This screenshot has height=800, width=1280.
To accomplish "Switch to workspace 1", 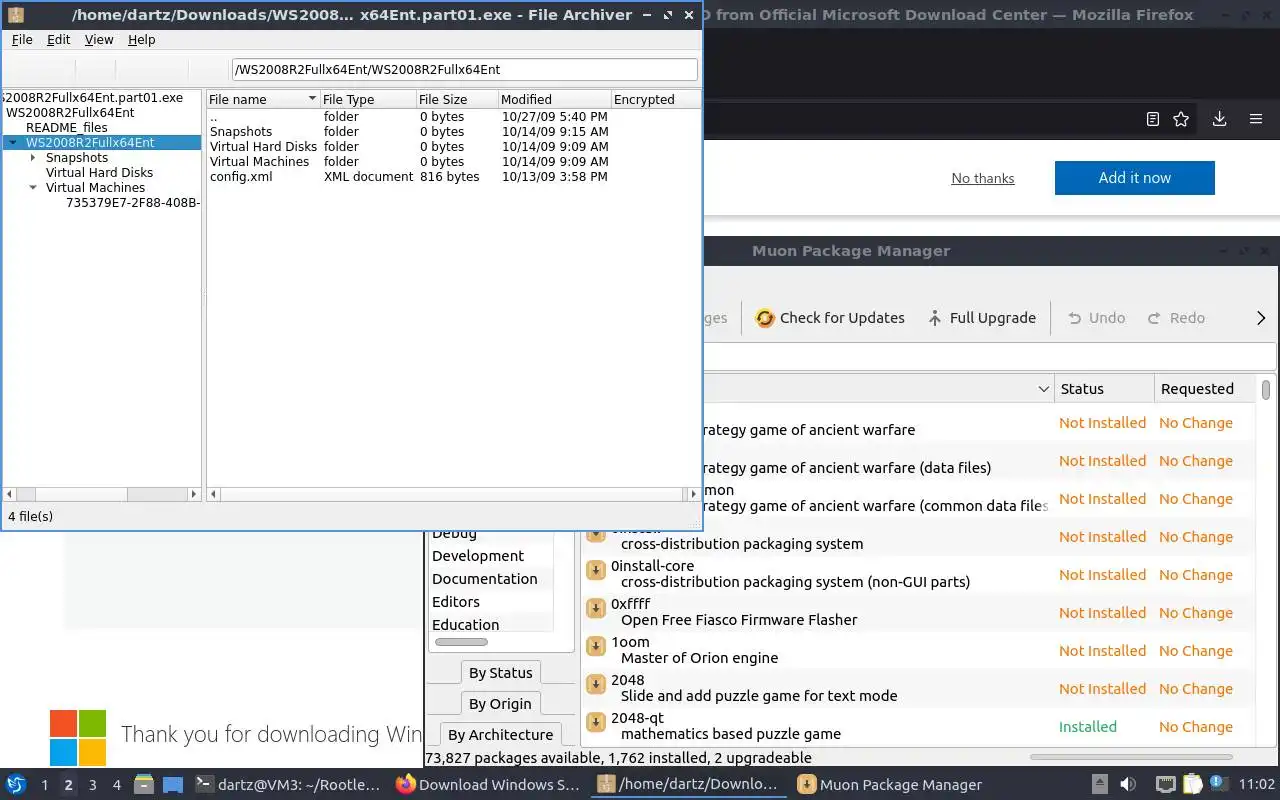I will coord(44,785).
